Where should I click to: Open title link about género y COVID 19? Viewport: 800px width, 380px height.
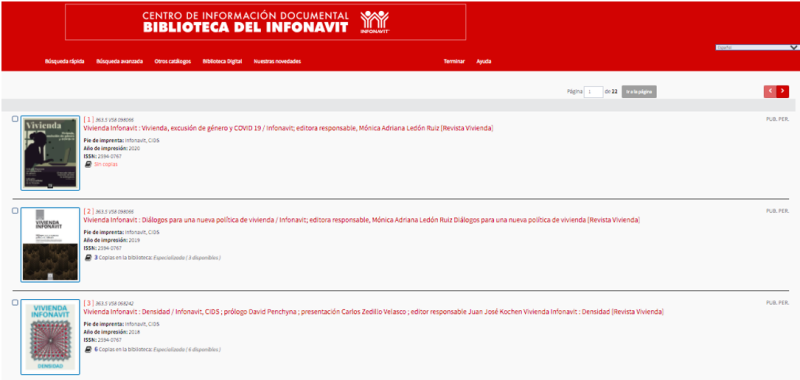[x=288, y=128]
